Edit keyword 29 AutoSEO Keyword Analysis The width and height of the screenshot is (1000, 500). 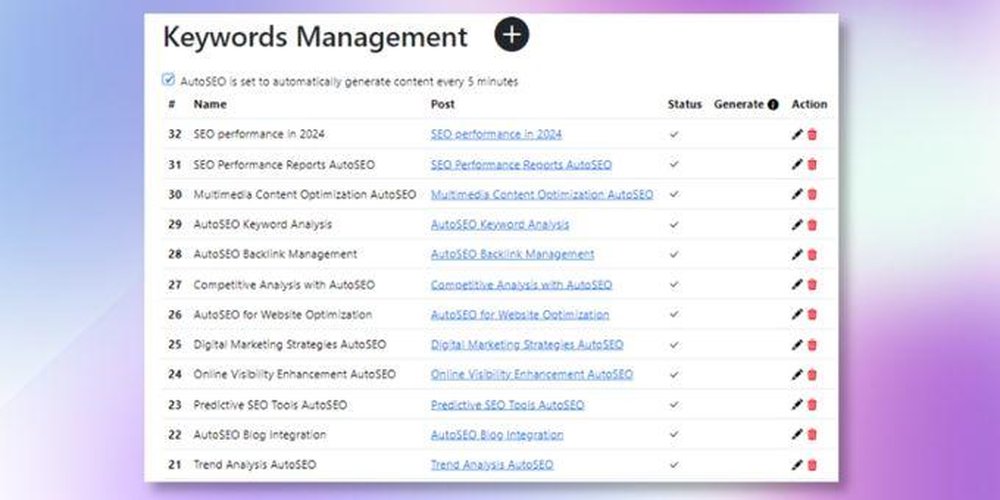(797, 224)
